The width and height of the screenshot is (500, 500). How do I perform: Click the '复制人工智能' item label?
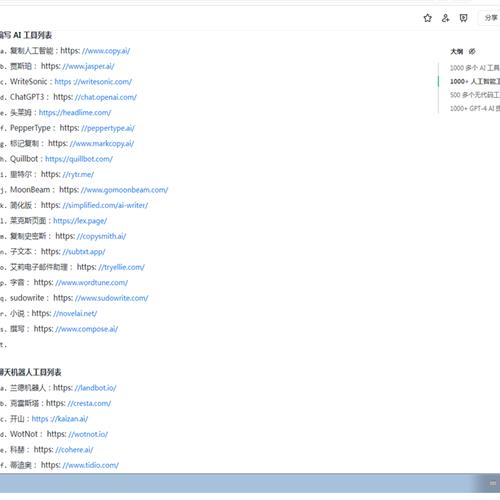coord(32,51)
